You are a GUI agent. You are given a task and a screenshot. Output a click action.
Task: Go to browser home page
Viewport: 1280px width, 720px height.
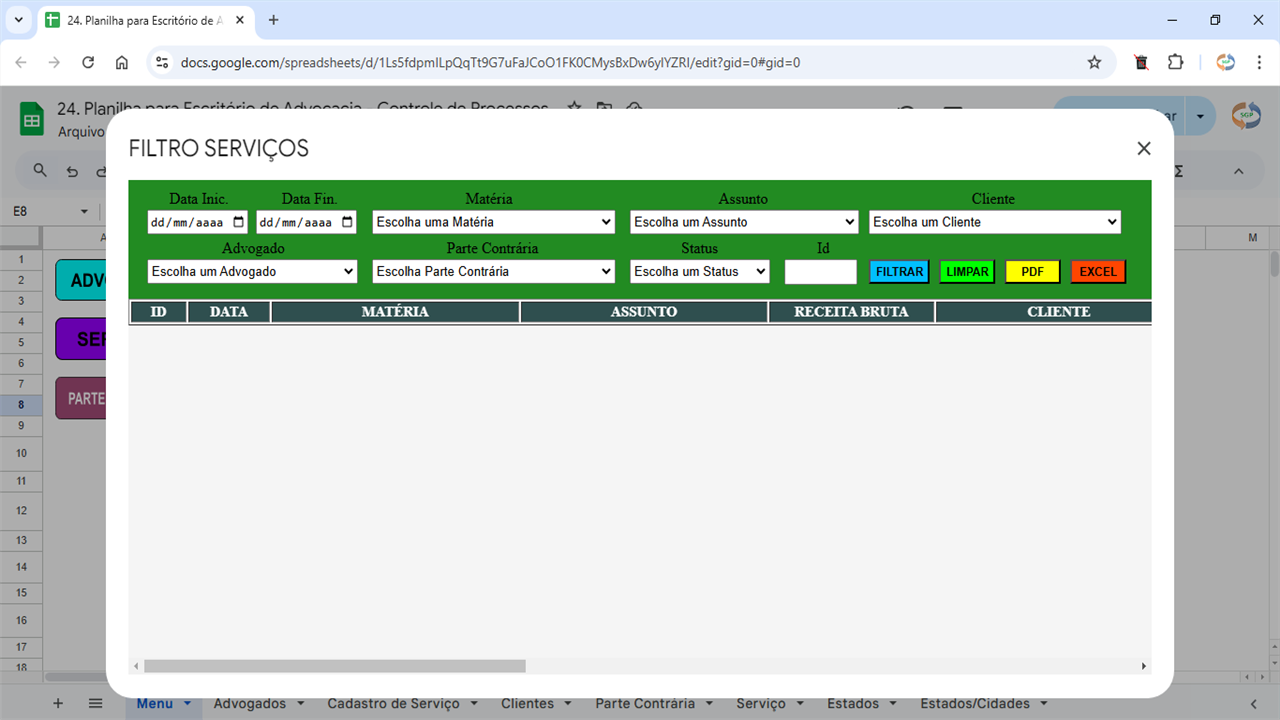pos(122,62)
